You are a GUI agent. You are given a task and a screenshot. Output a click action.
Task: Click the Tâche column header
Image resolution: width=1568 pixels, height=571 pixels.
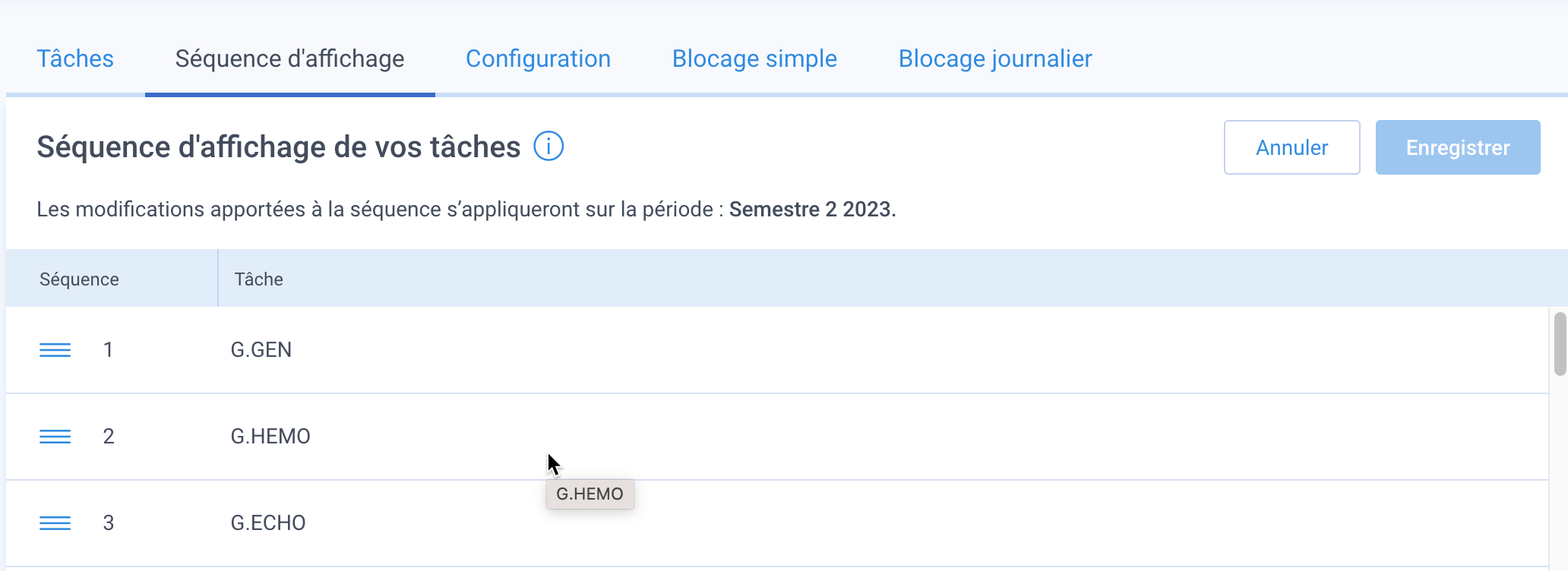258,279
